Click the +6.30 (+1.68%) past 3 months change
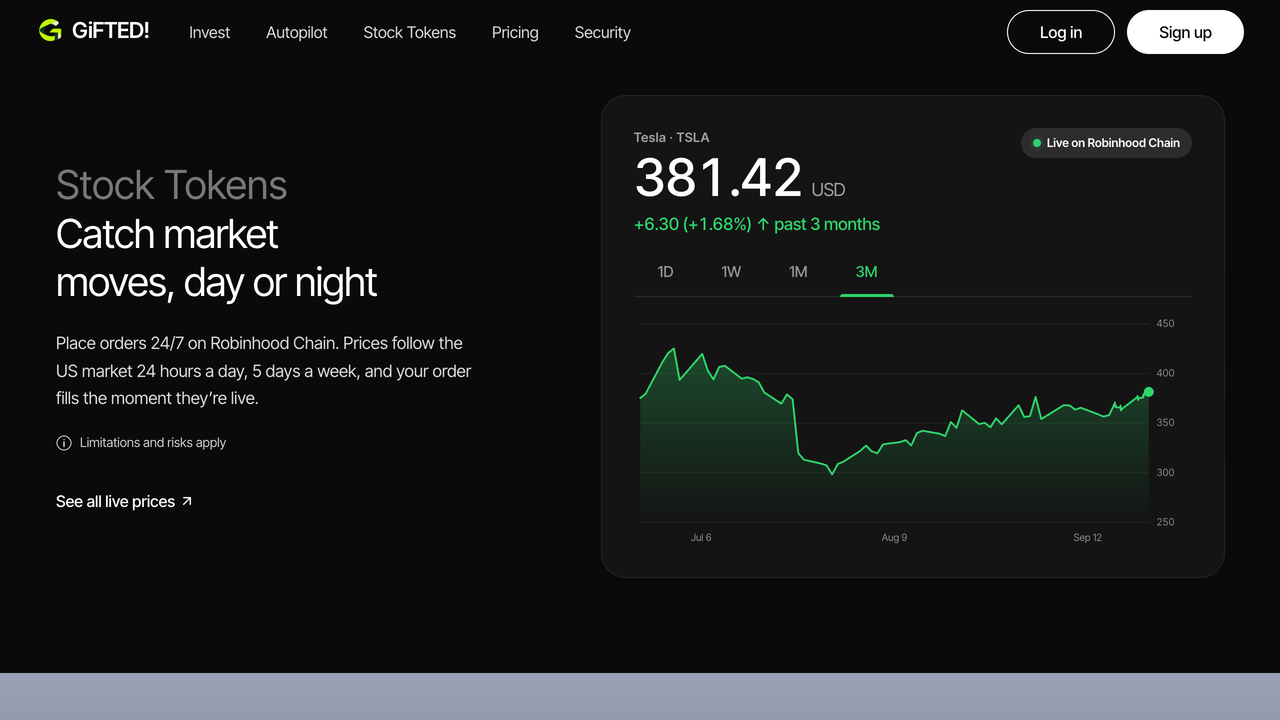Screen dimensions: 1280x720 click(757, 224)
